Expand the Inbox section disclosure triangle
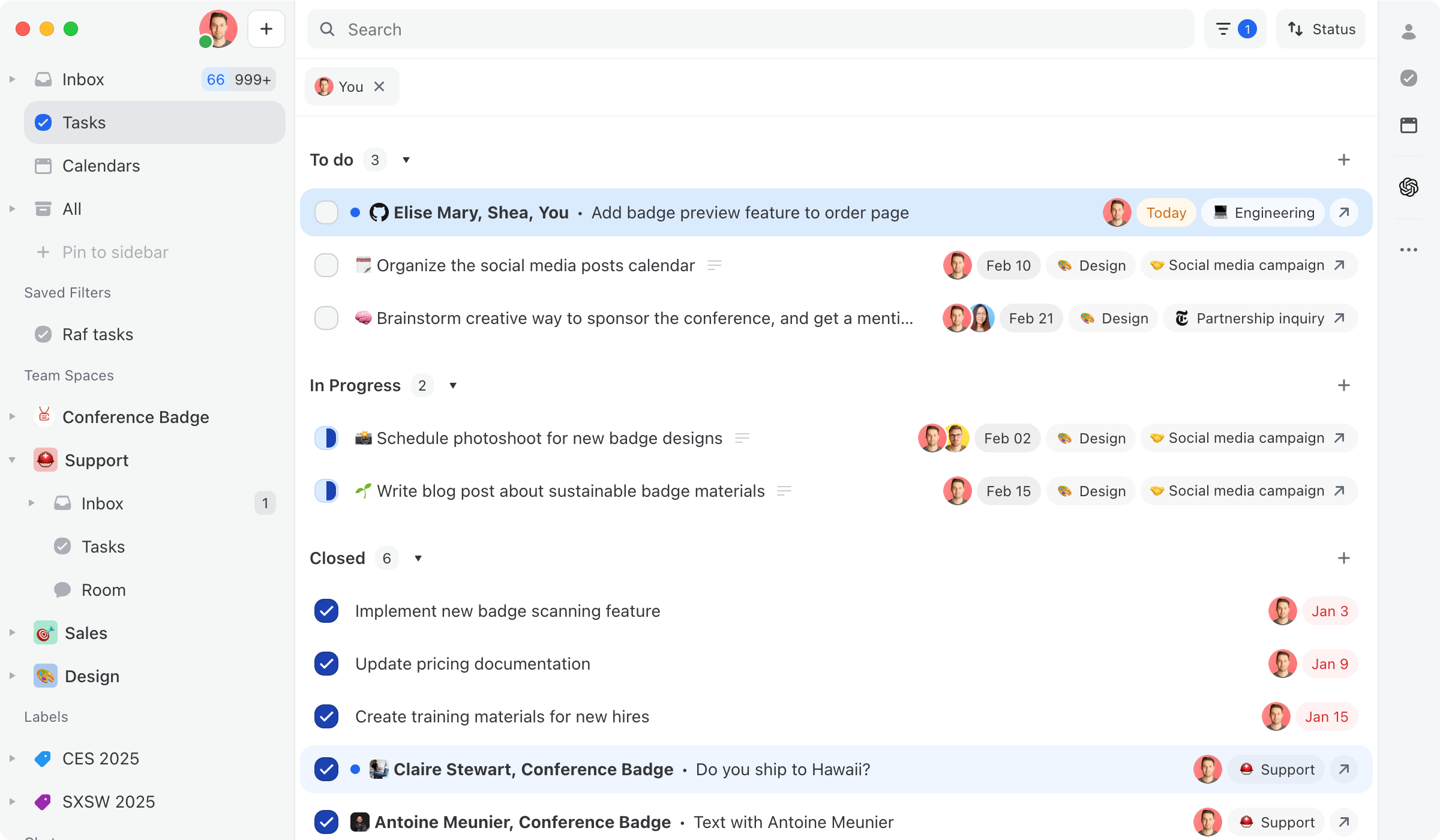Screen dimensions: 1440x840 coord(12,79)
